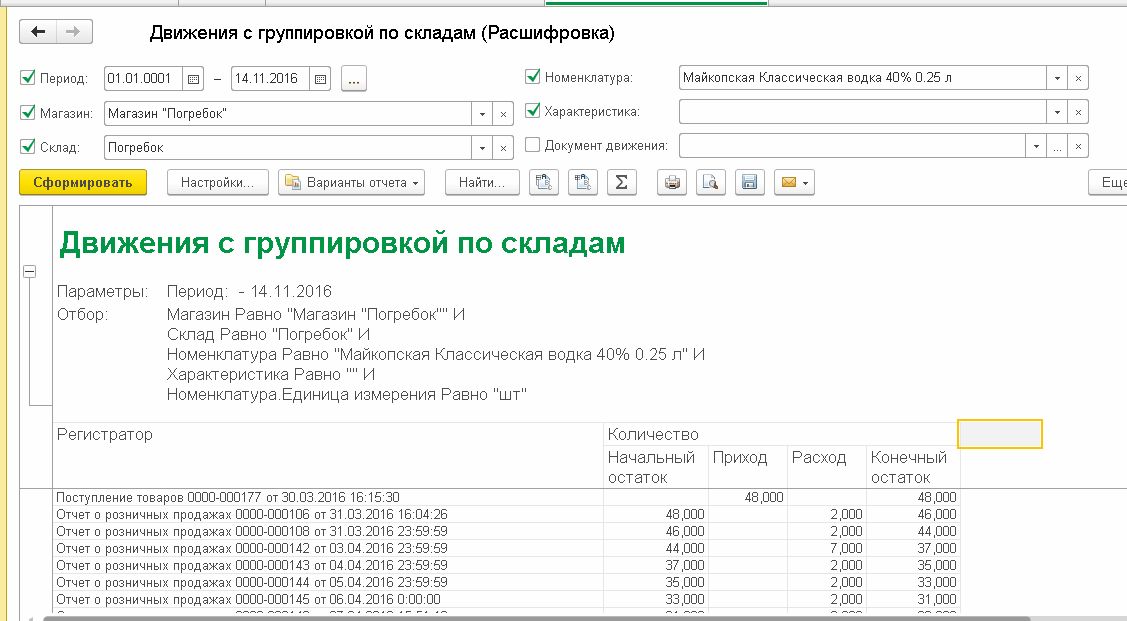Uncheck the Период checkbox
Screen dimensions: 1127x621
click(28, 78)
